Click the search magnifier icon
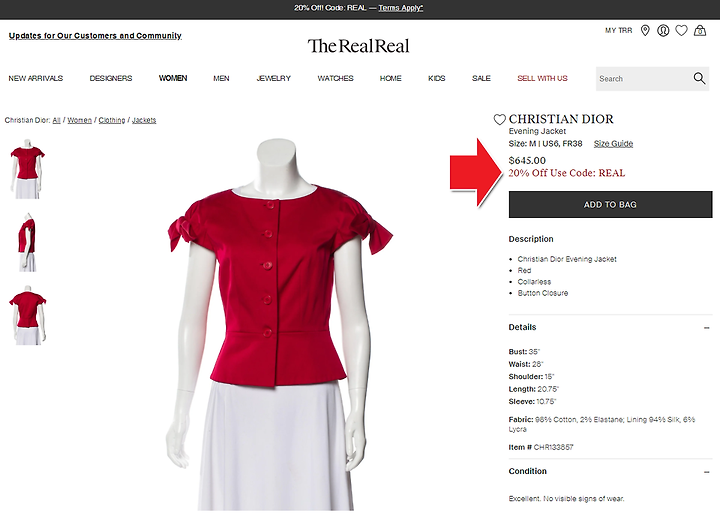 coord(699,78)
